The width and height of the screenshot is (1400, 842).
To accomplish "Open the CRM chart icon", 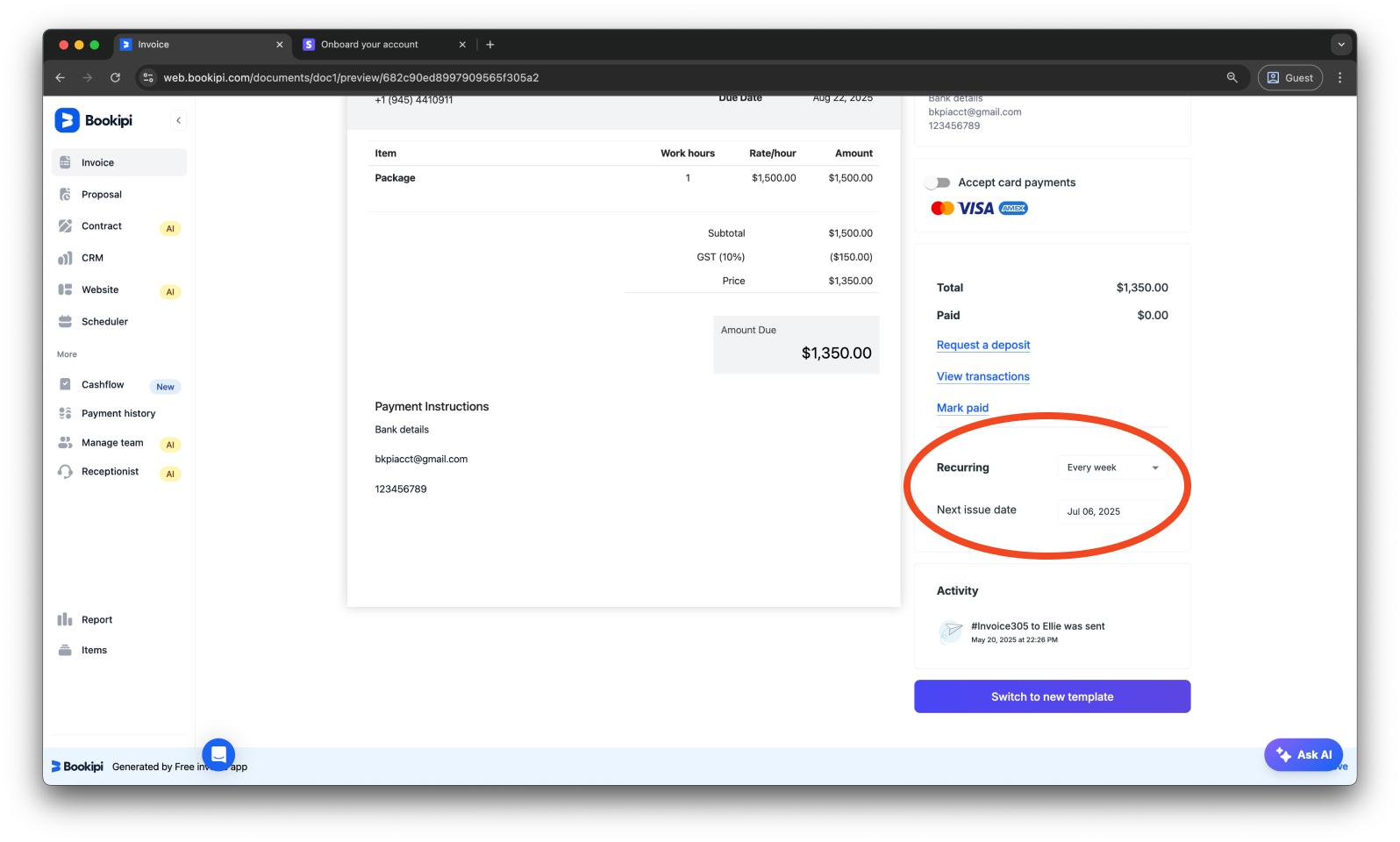I will [x=65, y=258].
